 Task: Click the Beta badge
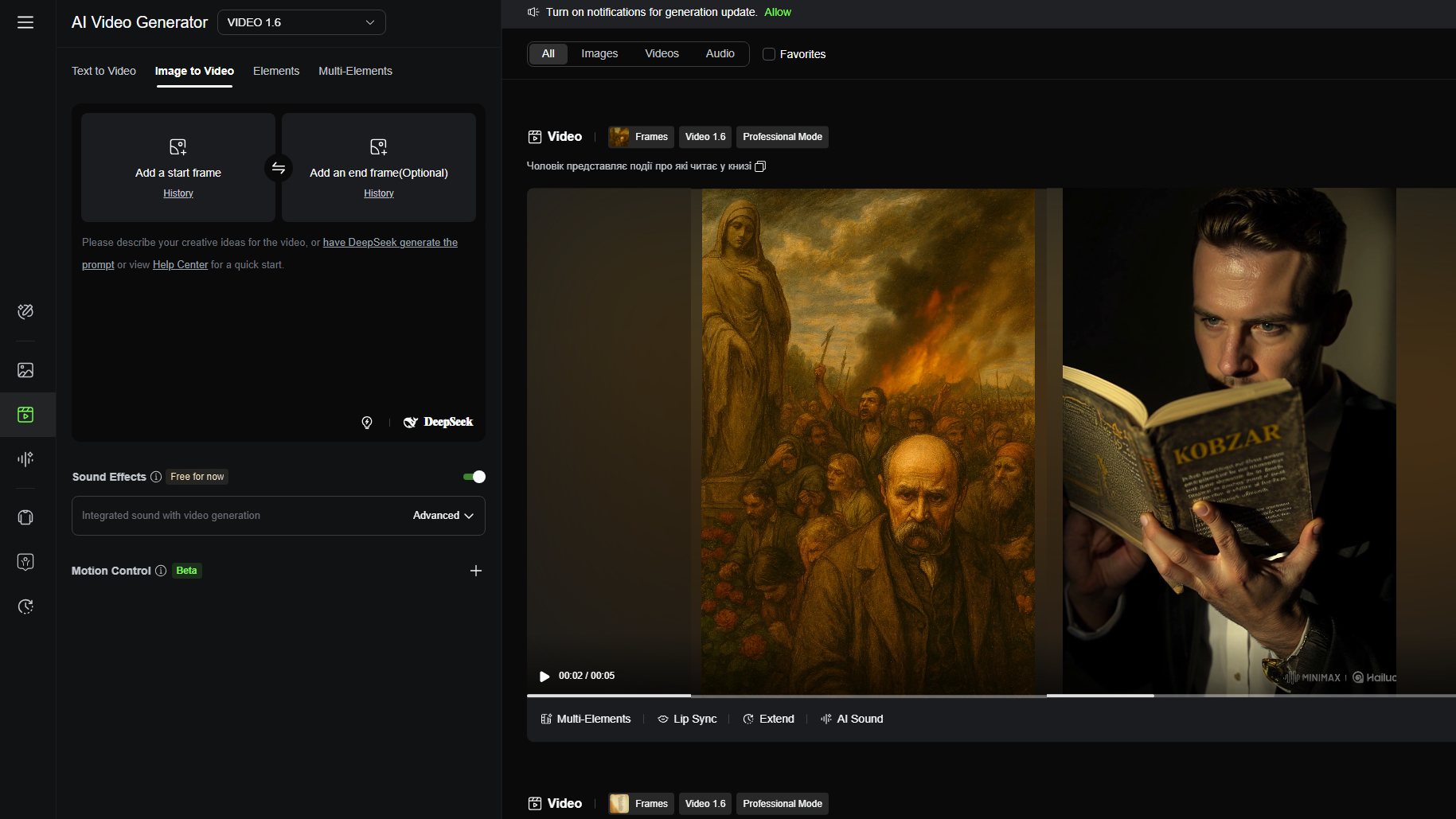(x=187, y=571)
